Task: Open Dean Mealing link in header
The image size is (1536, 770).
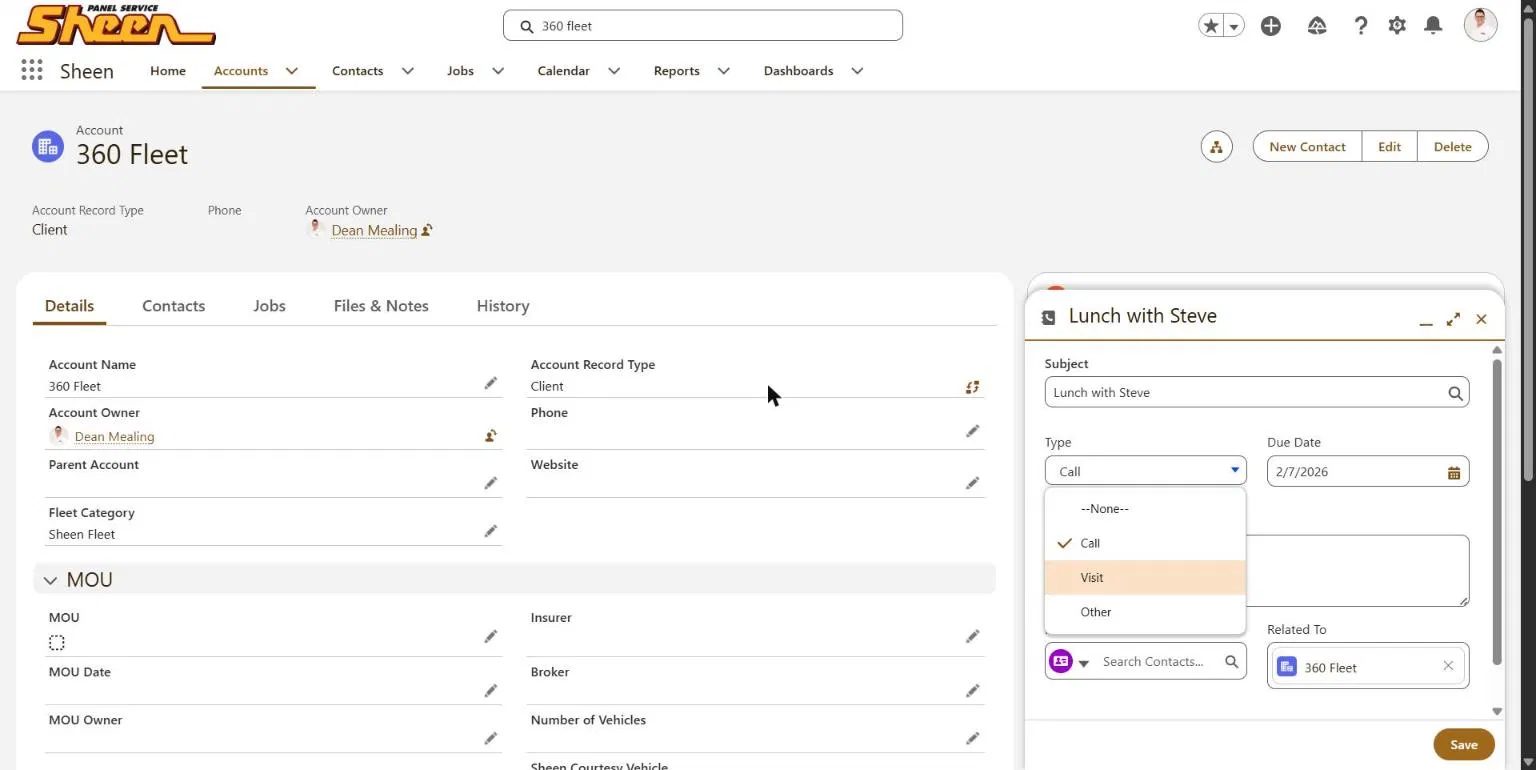Action: tap(374, 230)
